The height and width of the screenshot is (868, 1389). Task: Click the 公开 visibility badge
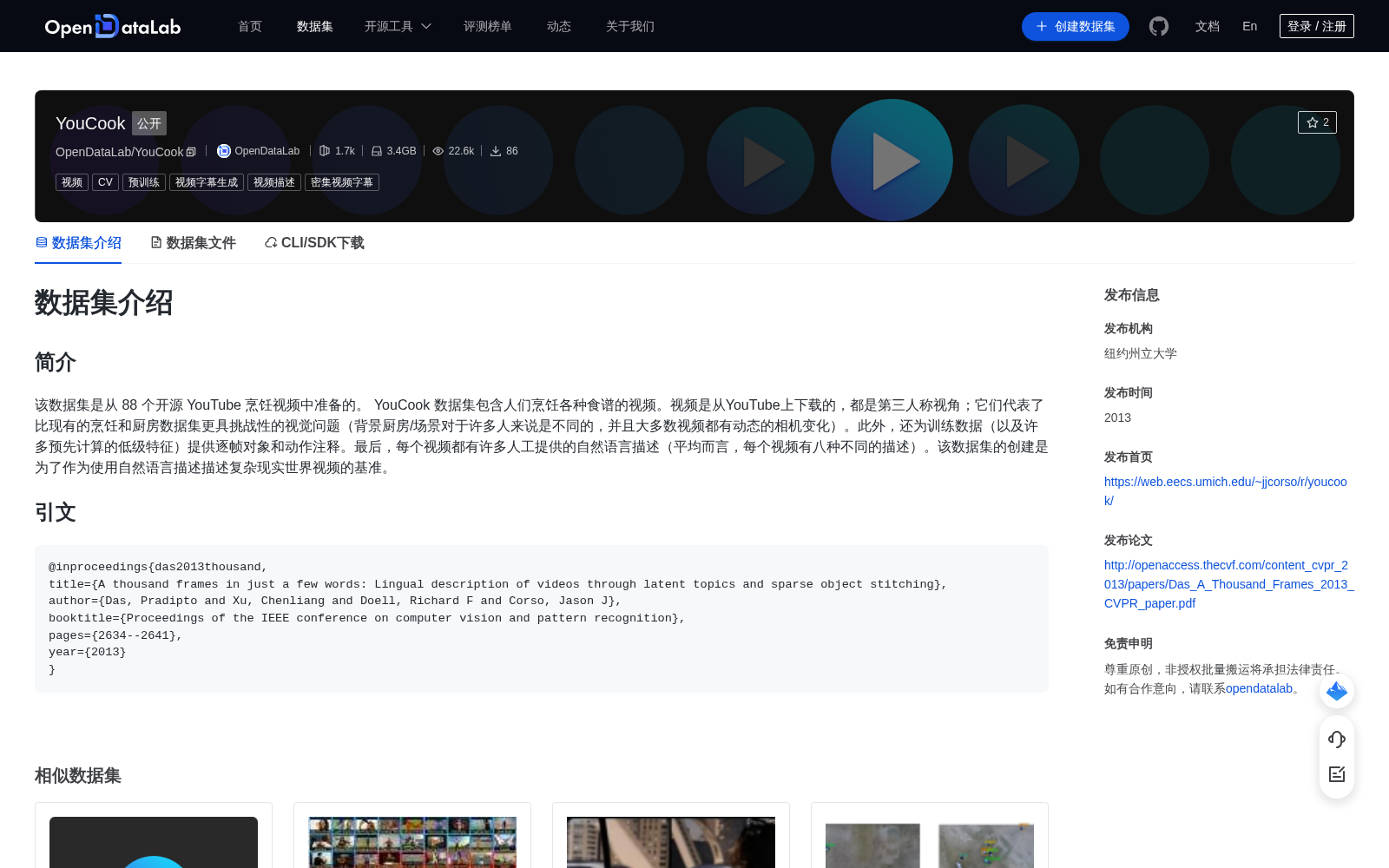point(149,123)
